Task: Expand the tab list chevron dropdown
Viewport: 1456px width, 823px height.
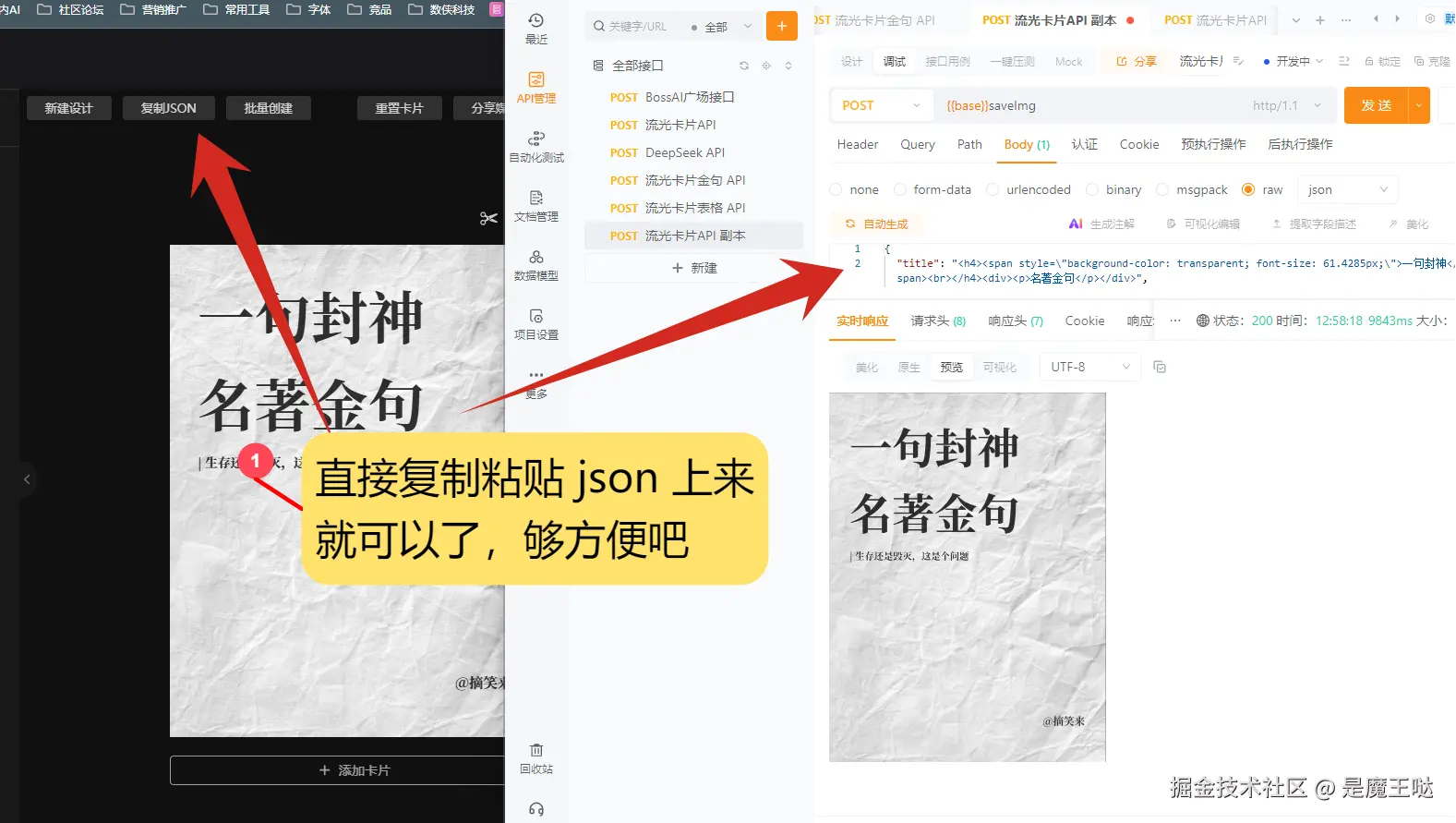Action: [x=1296, y=19]
